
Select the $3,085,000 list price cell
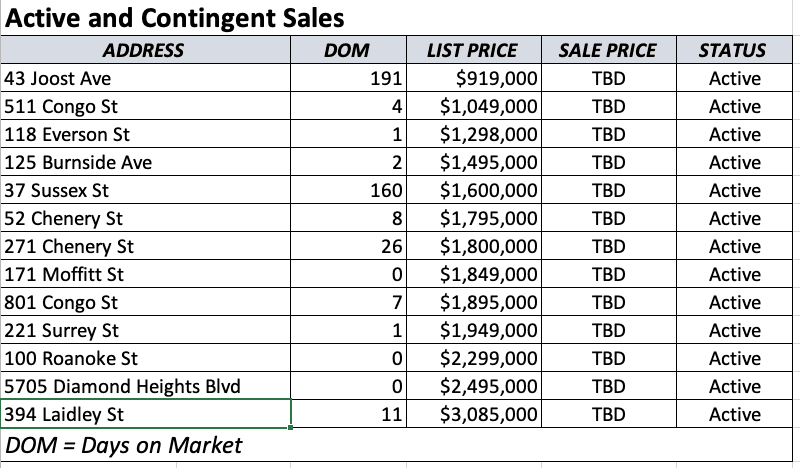474,414
